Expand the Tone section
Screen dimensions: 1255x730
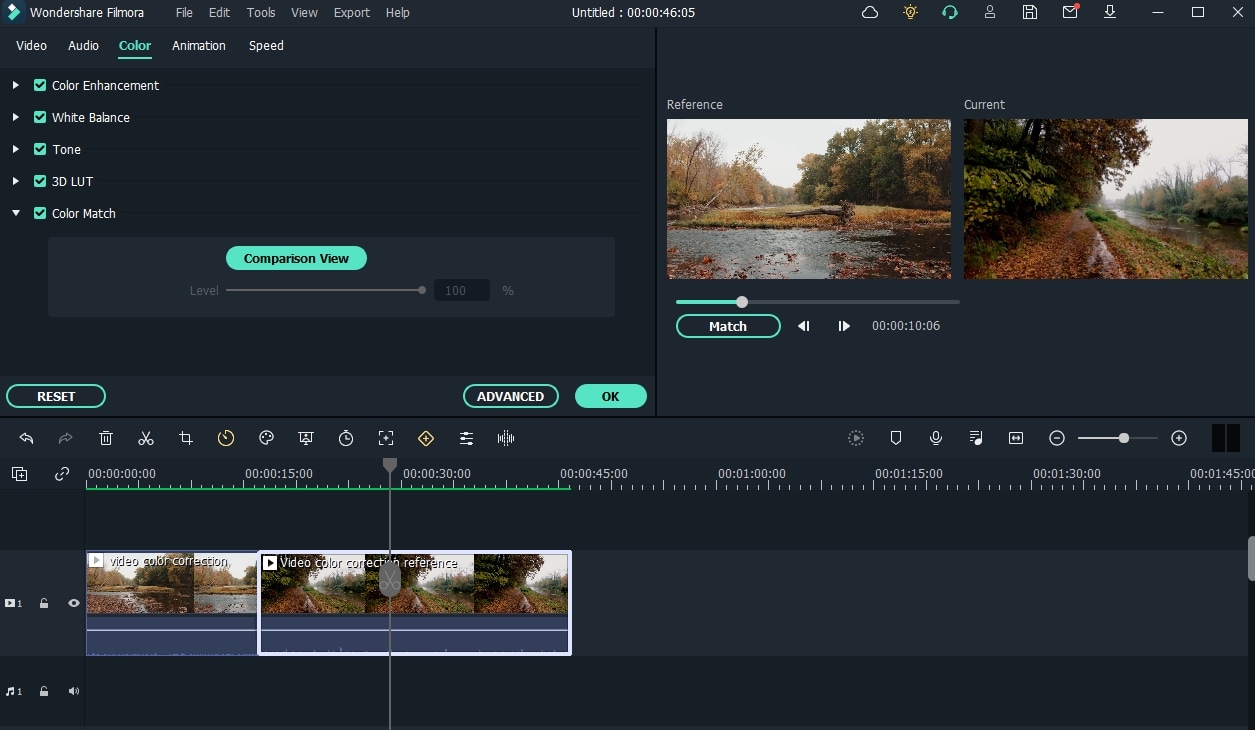coord(16,149)
